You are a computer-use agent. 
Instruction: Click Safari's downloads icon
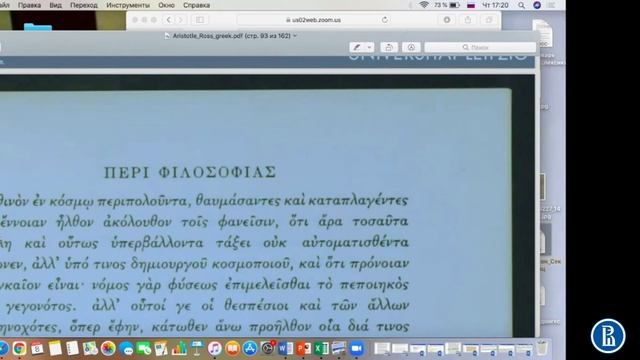tap(447, 20)
